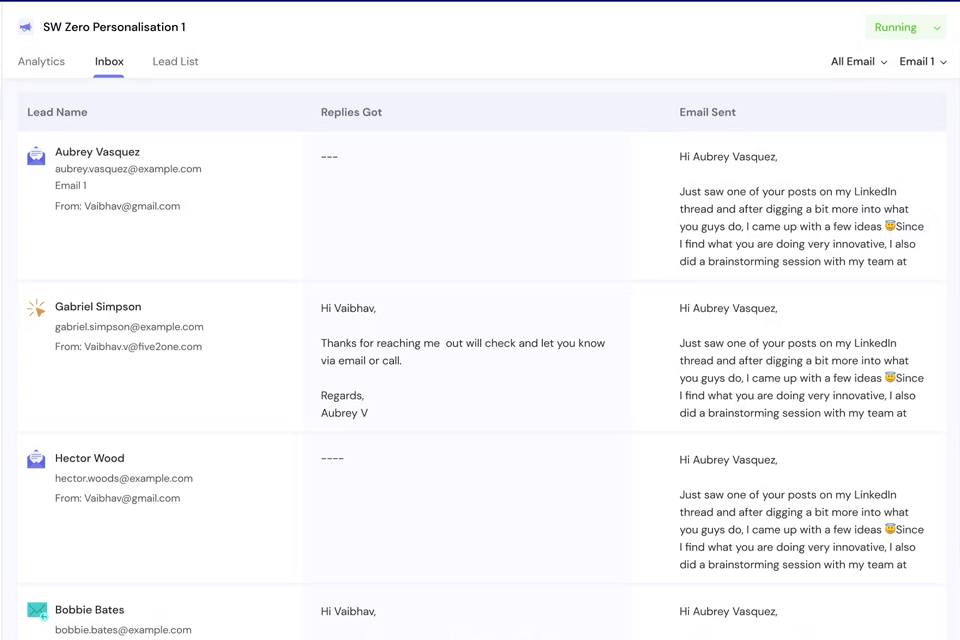Click hector.woods@example.com email address
The height and width of the screenshot is (640, 960).
click(124, 478)
